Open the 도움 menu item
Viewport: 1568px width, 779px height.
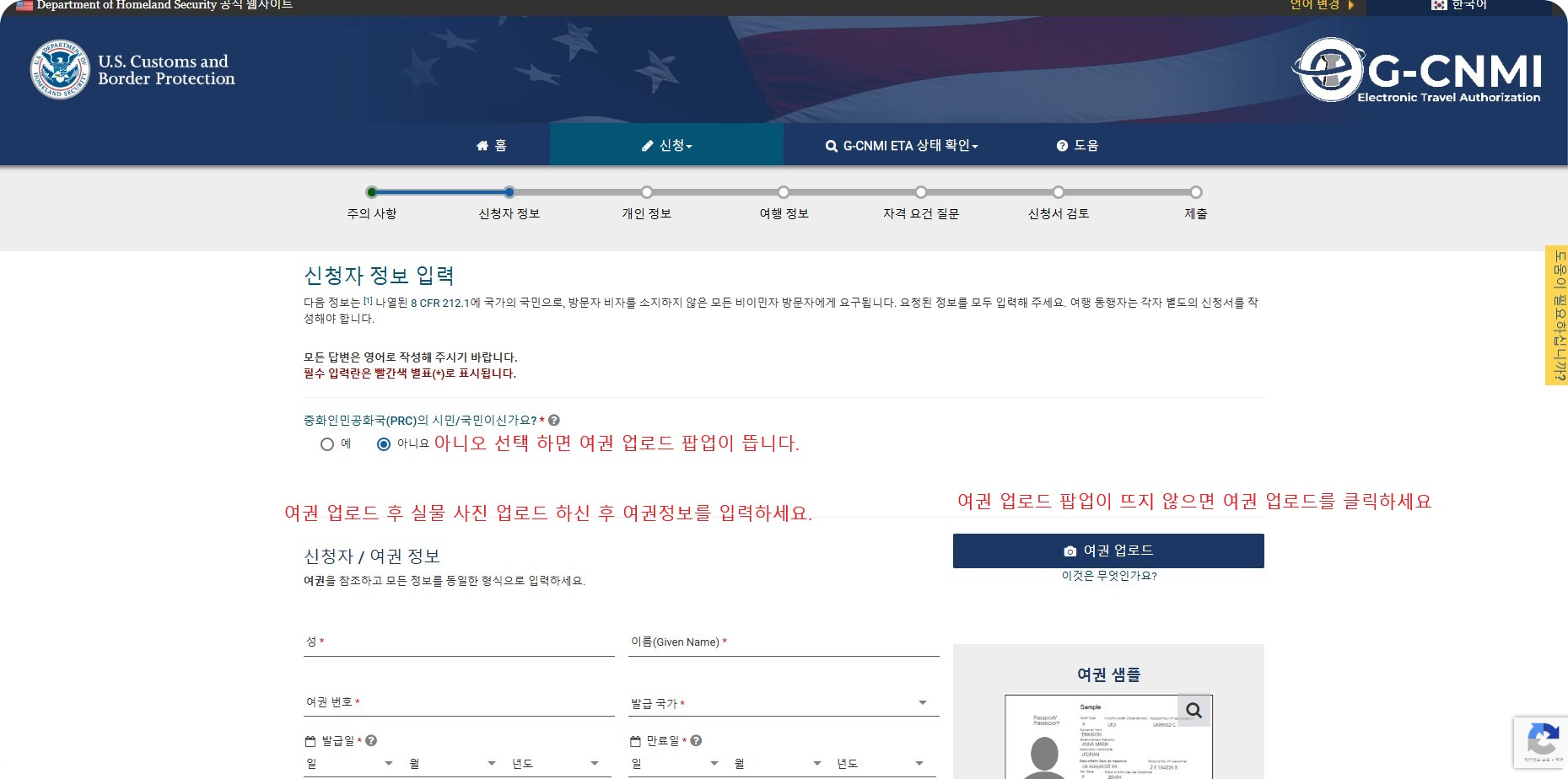[1078, 145]
